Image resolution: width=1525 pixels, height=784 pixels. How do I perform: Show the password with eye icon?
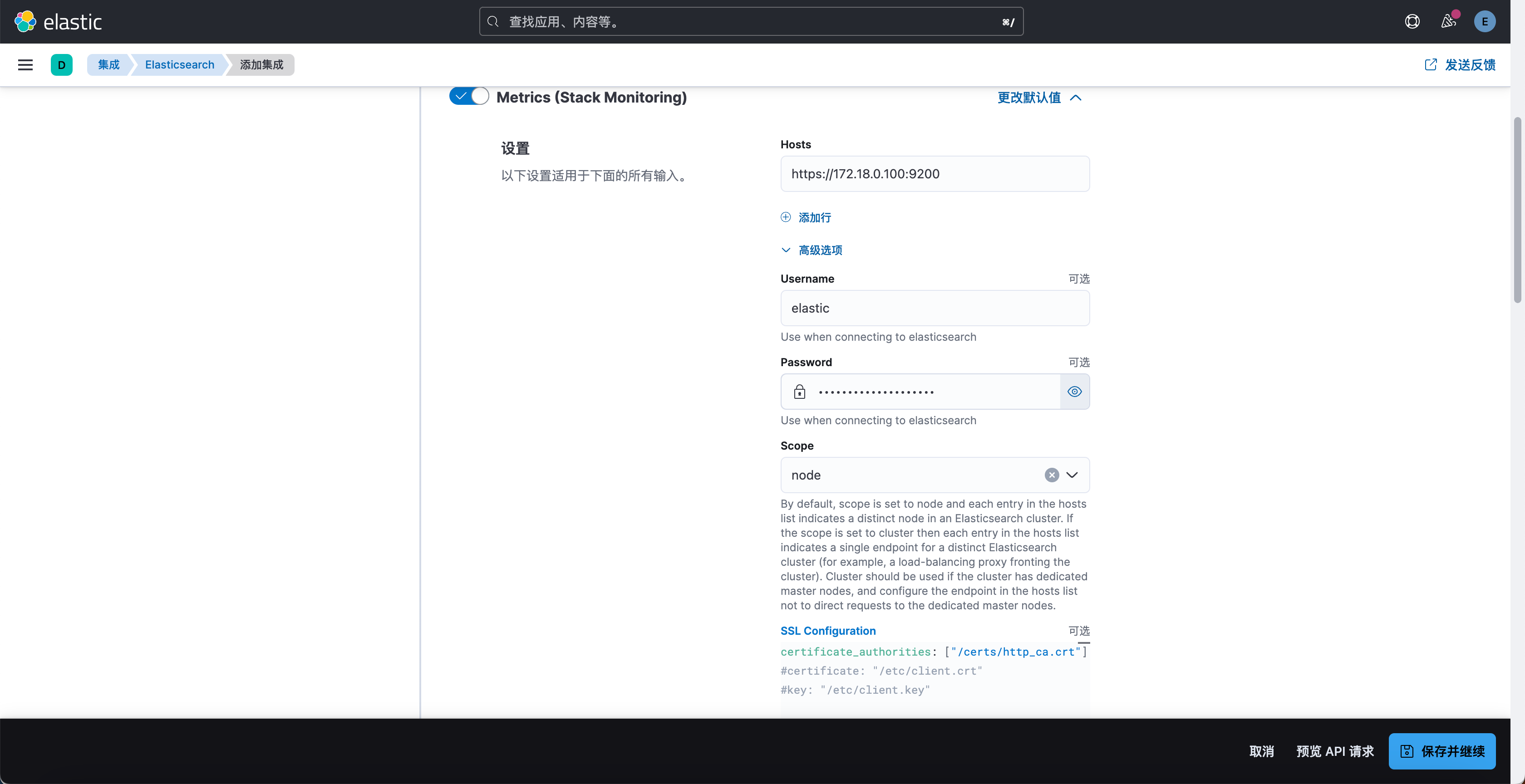click(1074, 392)
